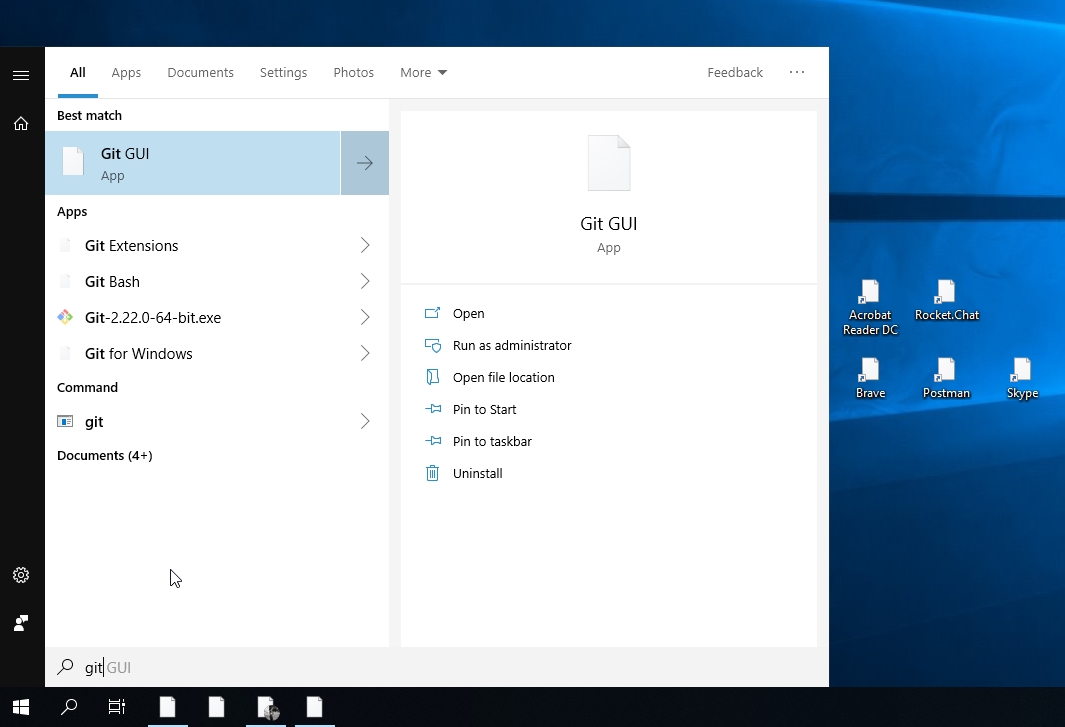Click the Feedback link
The width and height of the screenshot is (1065, 727).
pos(735,73)
